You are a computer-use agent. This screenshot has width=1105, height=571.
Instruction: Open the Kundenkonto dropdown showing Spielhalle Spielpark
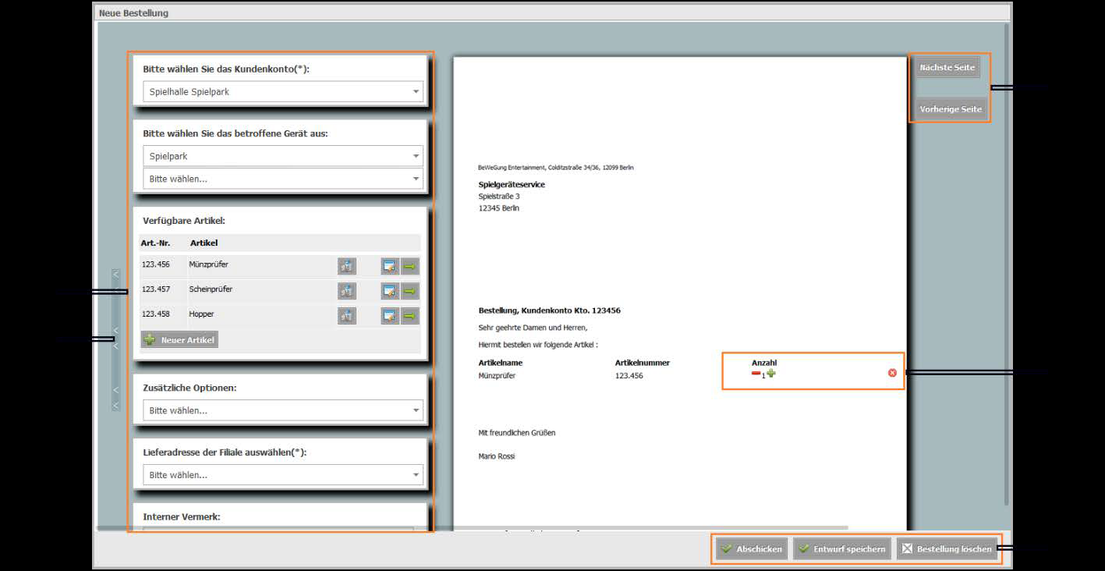click(x=283, y=92)
